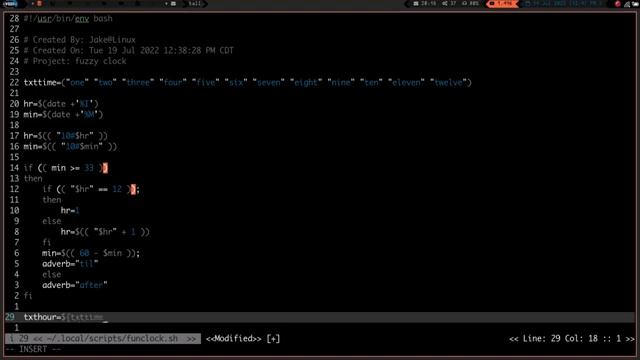Click the 'tall' layout indicator in top bar

click(x=194, y=4)
